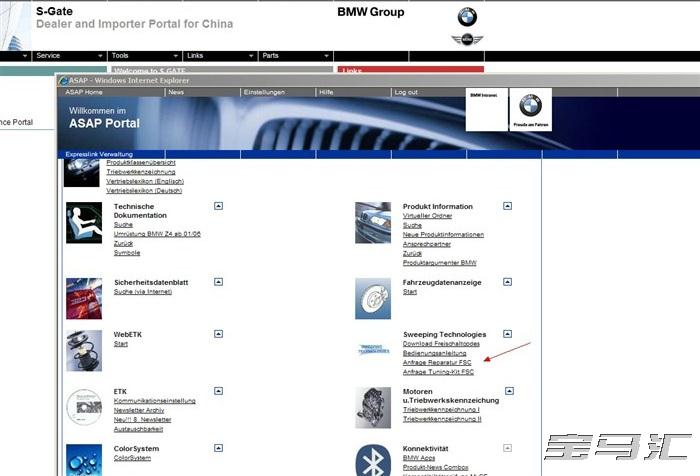
Task: Collapse the Motoren u.Triebwerkskennzeichung arrow
Action: click(509, 391)
